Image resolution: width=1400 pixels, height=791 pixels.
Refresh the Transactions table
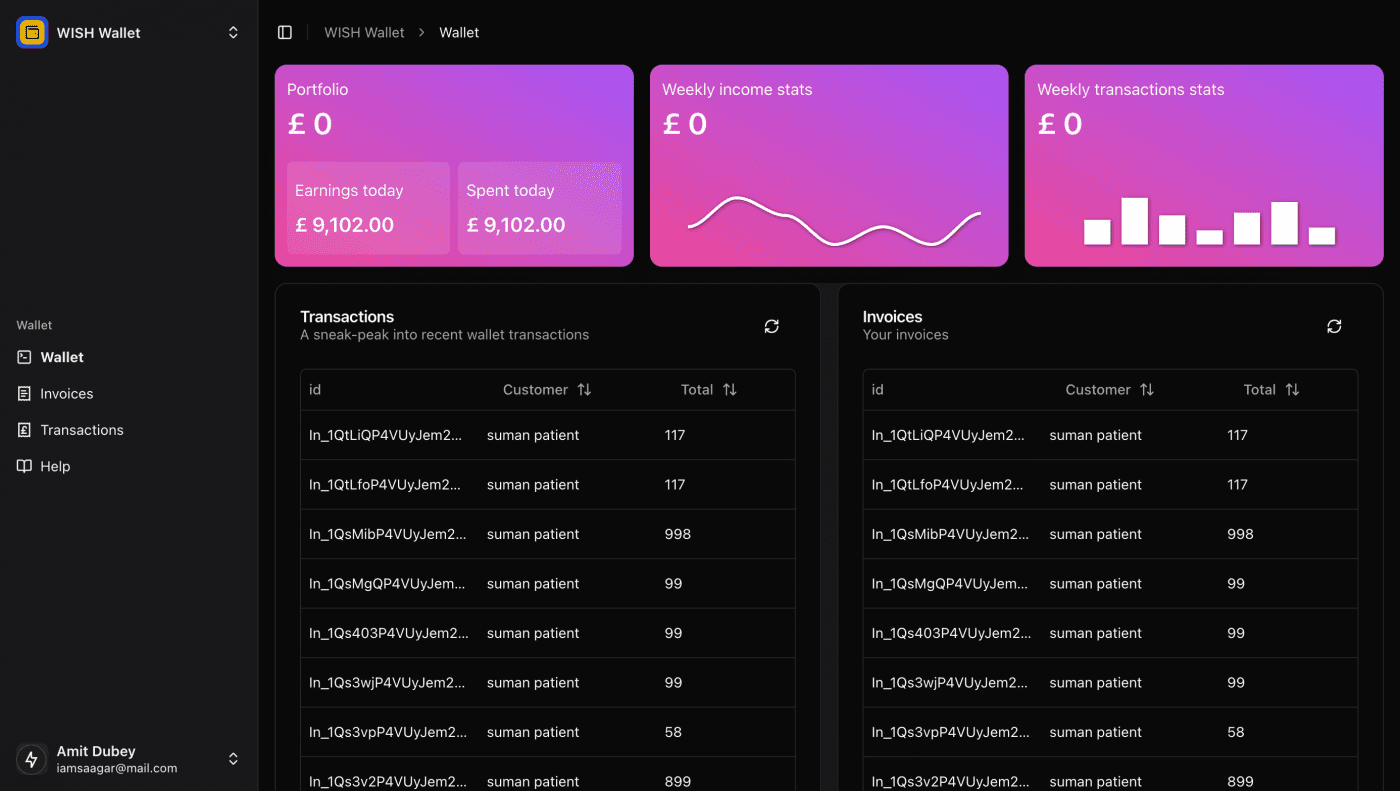(771, 326)
